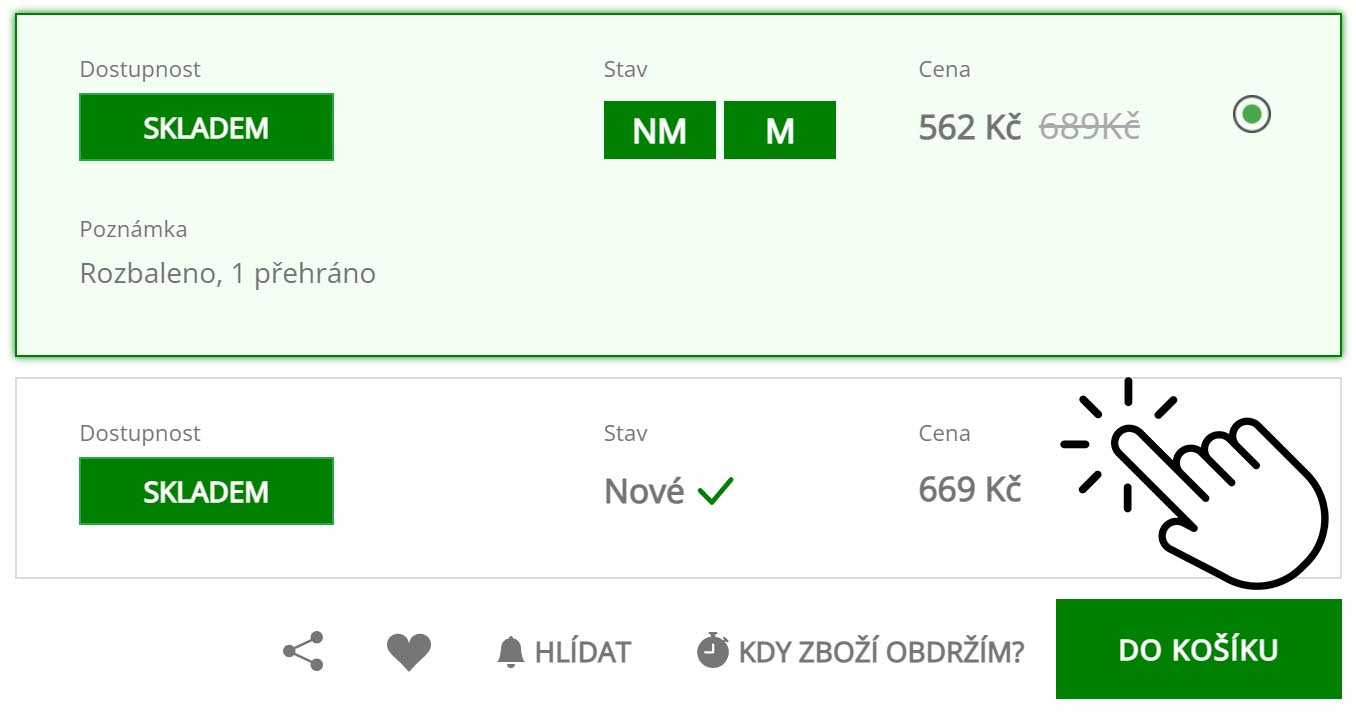
Task: Click the Nové condition text
Action: point(644,491)
